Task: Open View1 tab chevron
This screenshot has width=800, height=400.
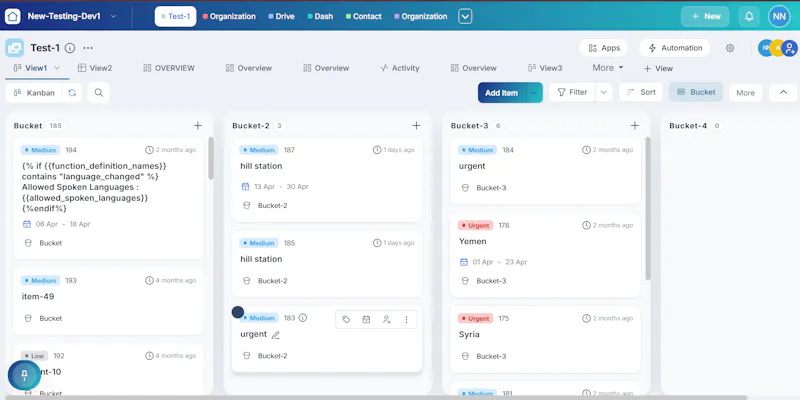Action: coord(57,68)
